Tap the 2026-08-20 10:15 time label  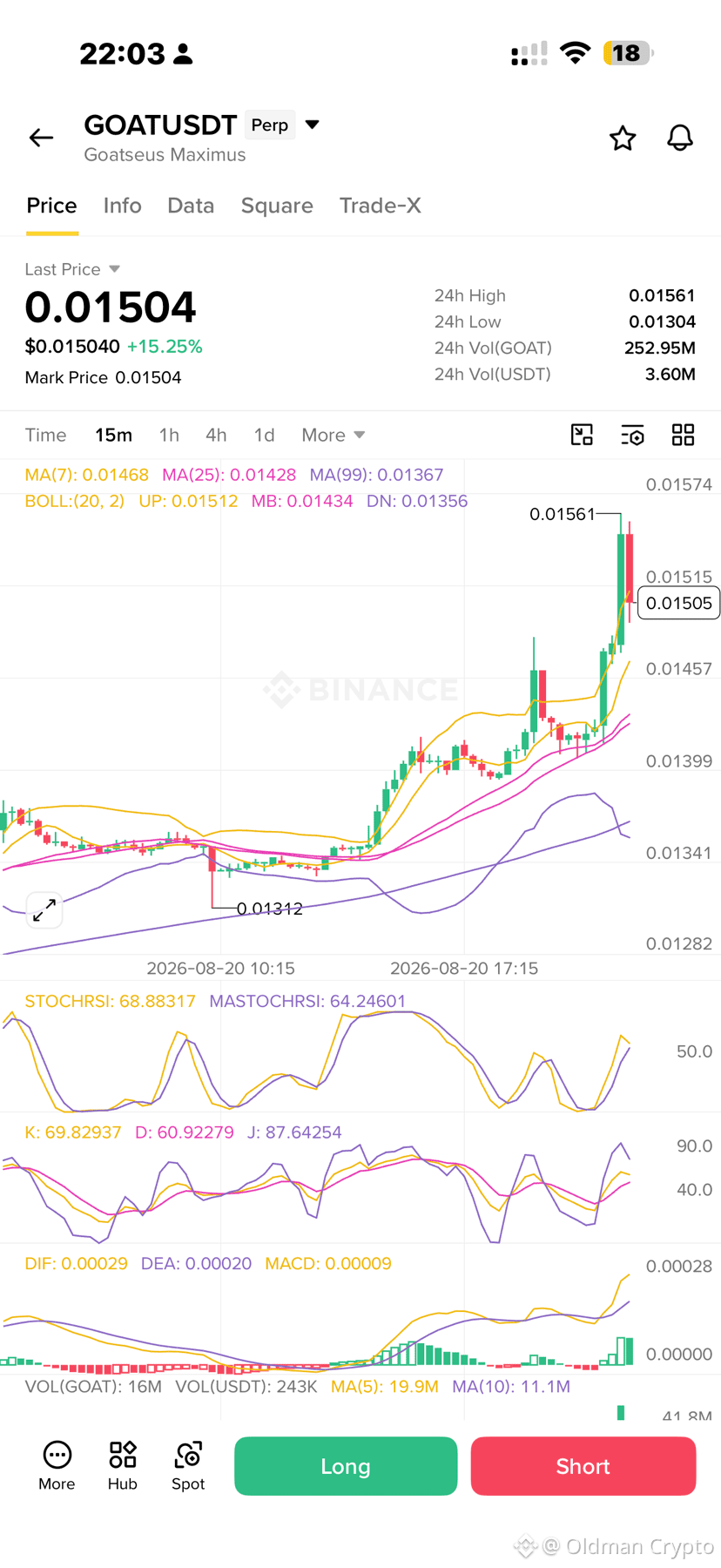point(220,968)
